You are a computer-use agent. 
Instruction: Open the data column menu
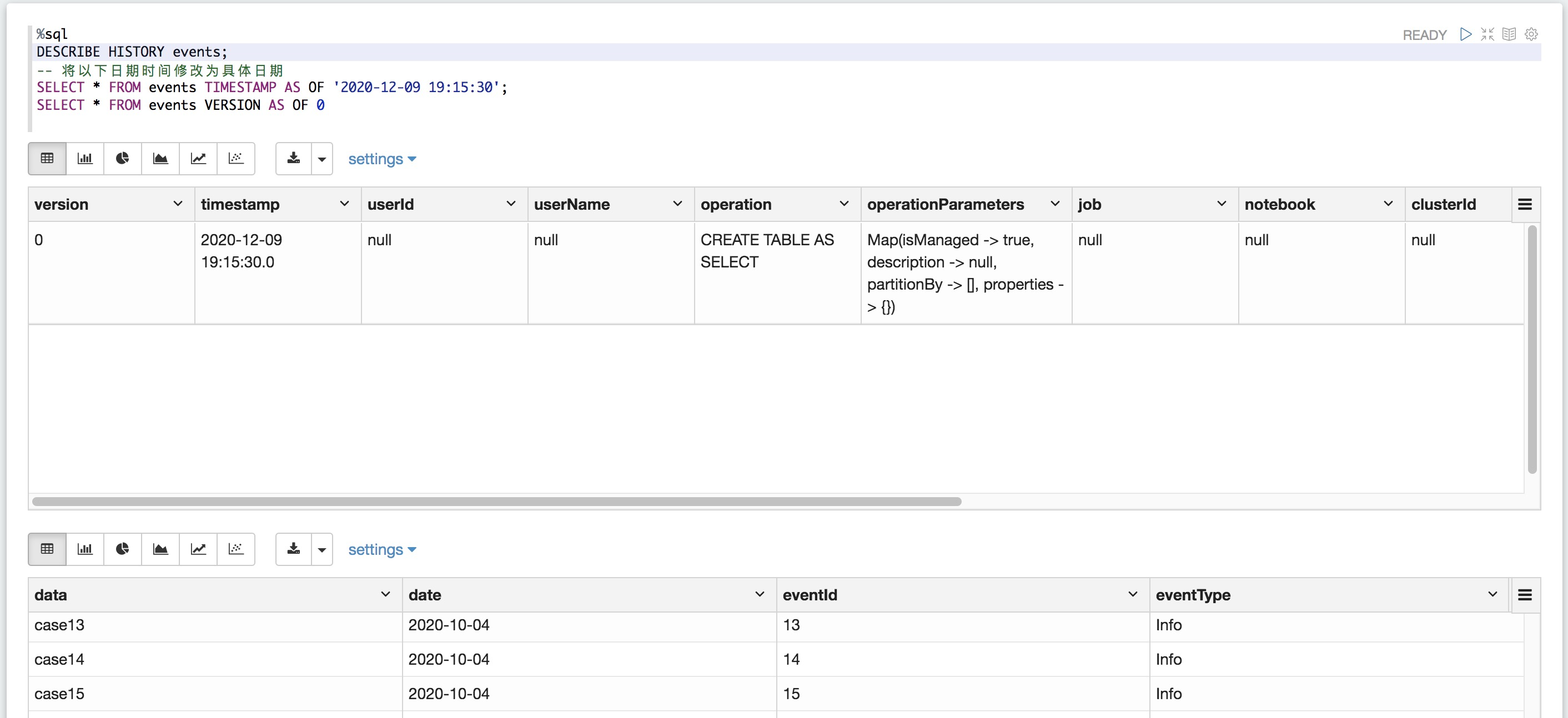tap(385, 594)
